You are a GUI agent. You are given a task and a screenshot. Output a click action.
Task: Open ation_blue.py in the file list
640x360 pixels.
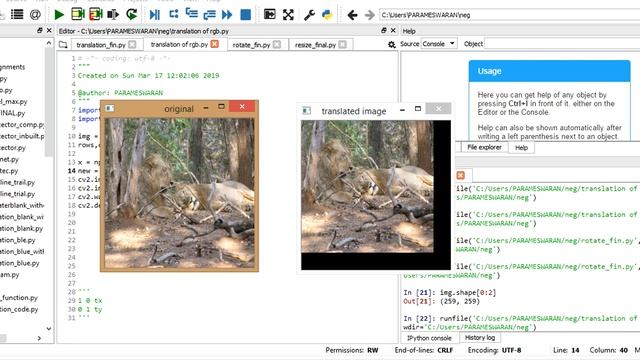click(20, 263)
